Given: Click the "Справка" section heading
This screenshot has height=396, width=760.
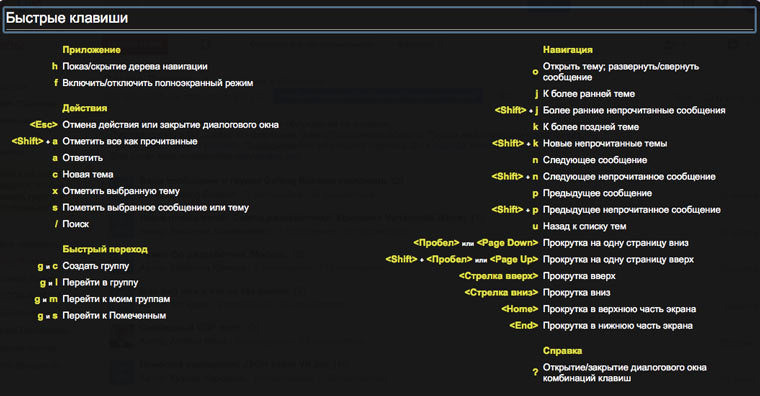Looking at the screenshot, I should (562, 351).
